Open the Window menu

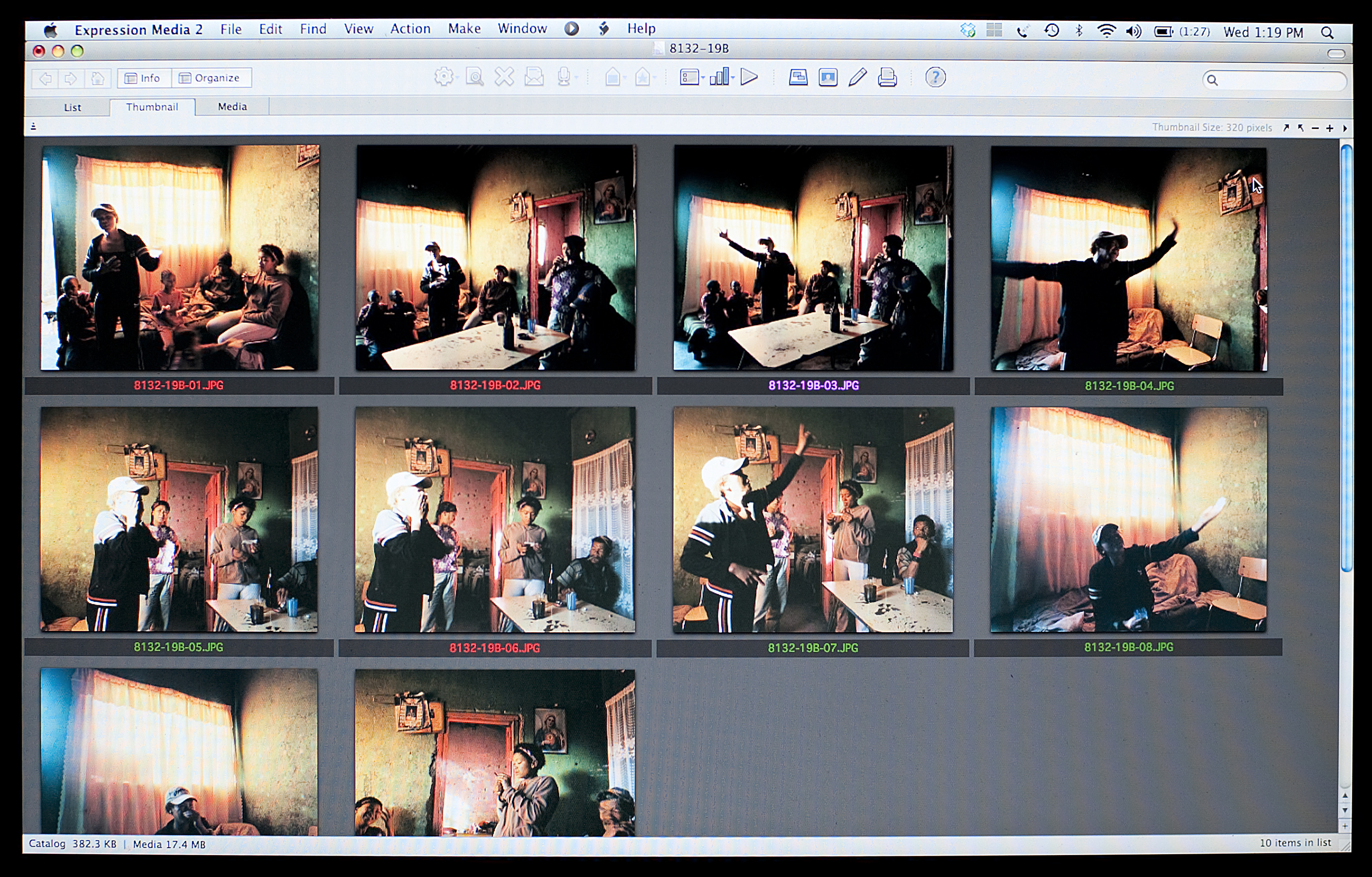click(x=522, y=28)
